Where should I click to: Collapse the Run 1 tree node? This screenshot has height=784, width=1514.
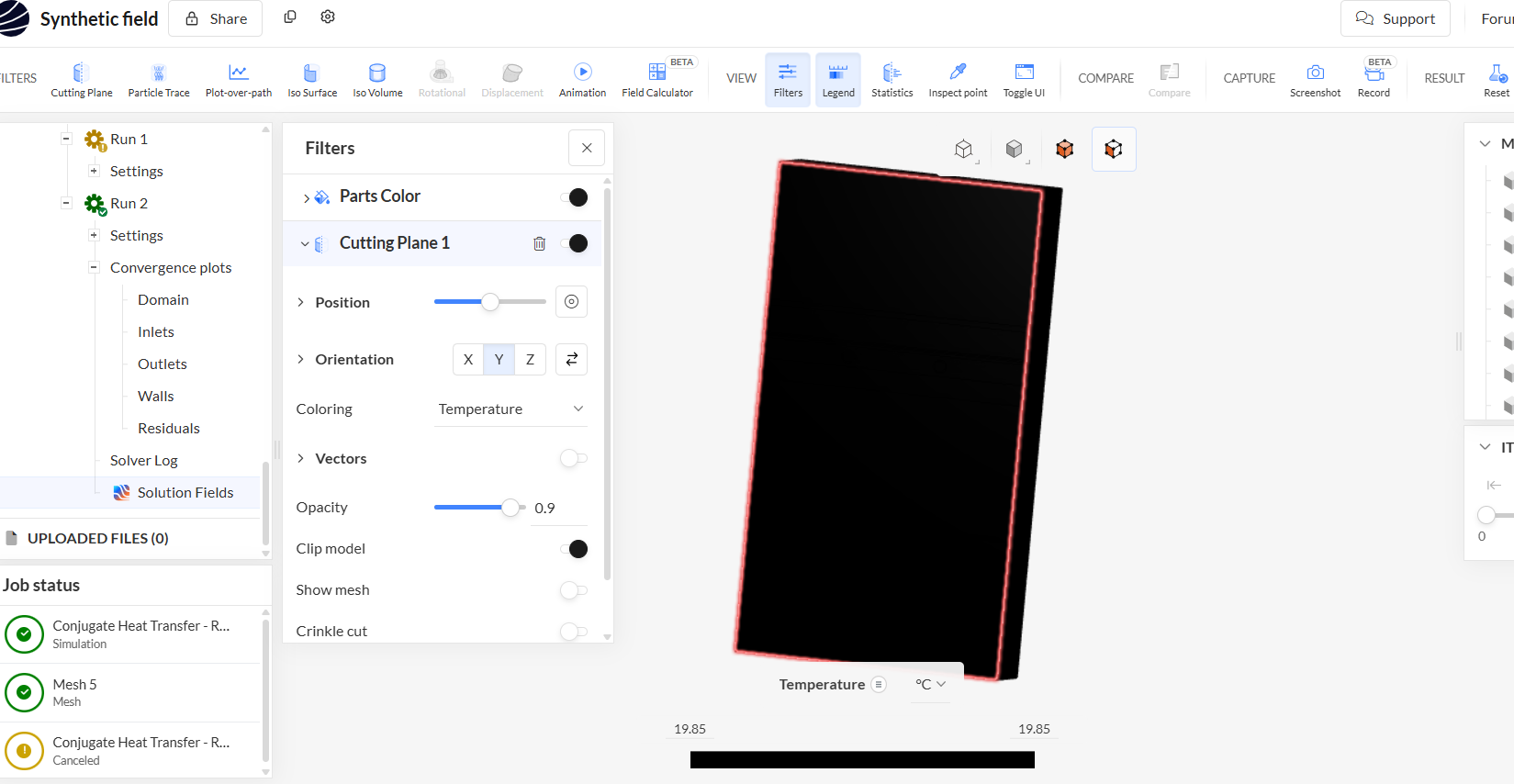tap(66, 139)
